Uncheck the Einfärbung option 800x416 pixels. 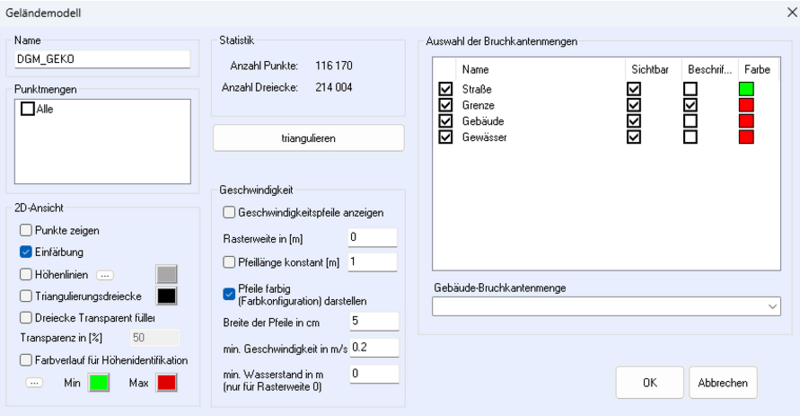pos(27,252)
